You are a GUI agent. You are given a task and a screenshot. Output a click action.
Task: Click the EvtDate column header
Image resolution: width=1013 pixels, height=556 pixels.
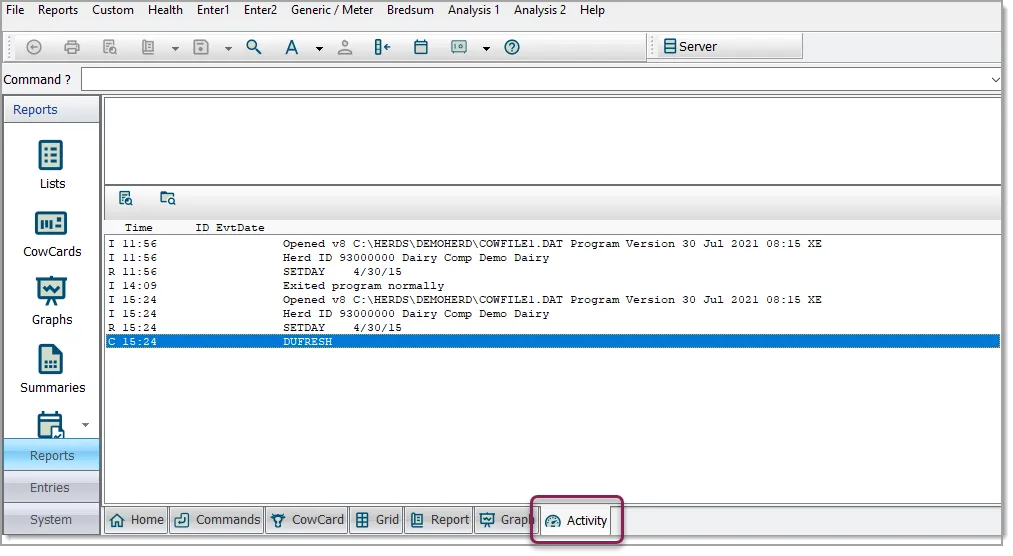240,227
